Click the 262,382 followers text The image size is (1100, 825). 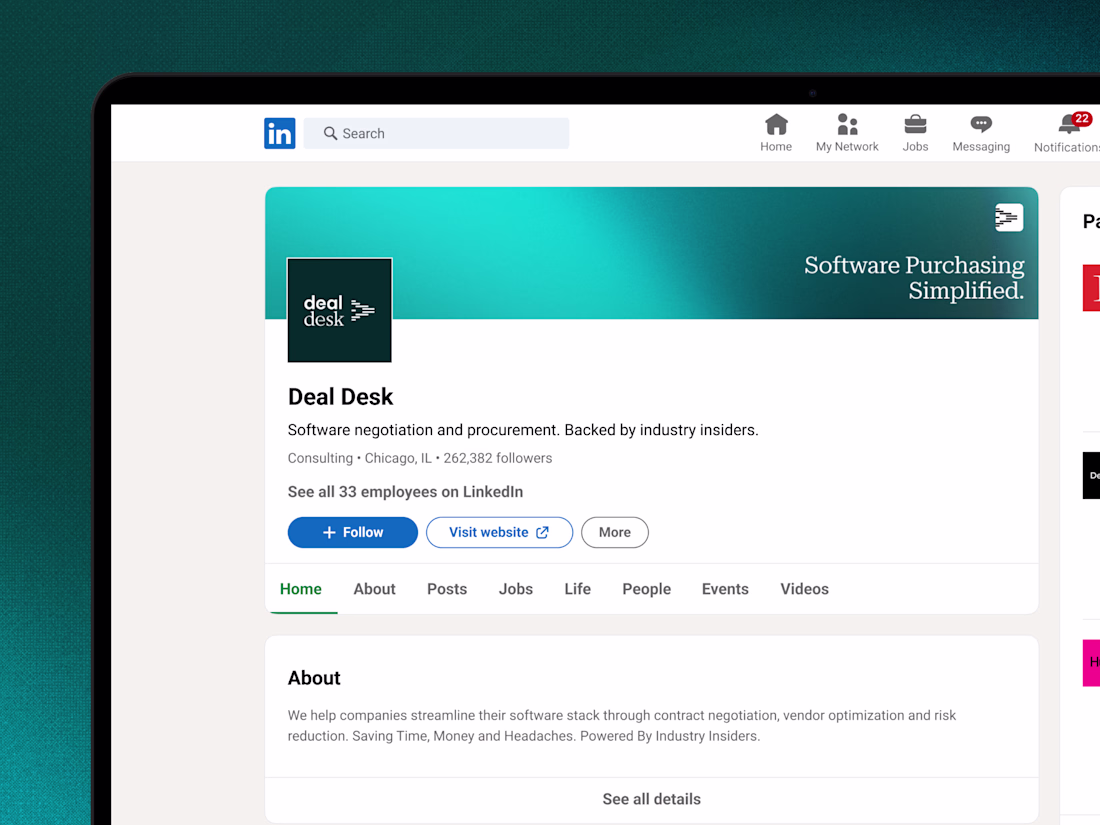coord(497,458)
